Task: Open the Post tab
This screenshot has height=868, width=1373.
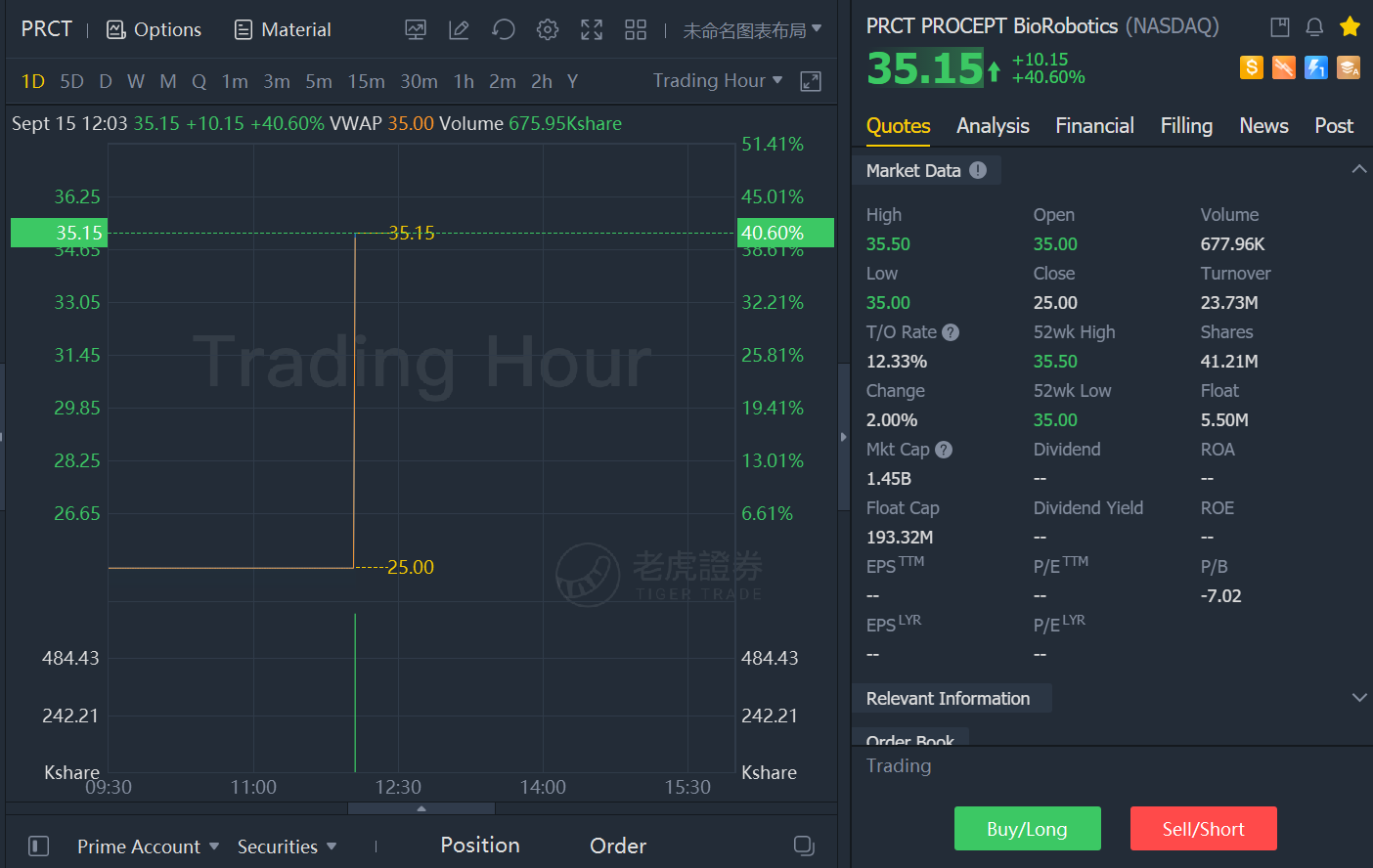Action: (1334, 126)
